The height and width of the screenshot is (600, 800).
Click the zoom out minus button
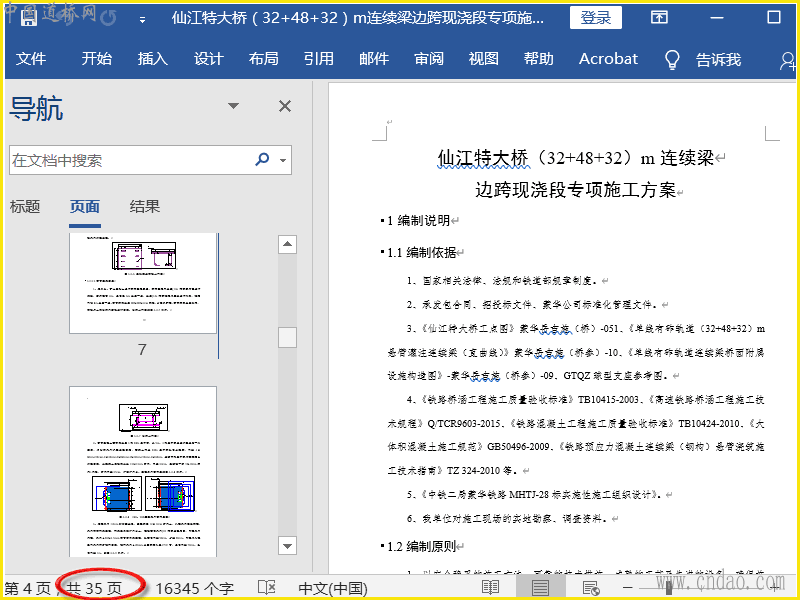(628, 587)
